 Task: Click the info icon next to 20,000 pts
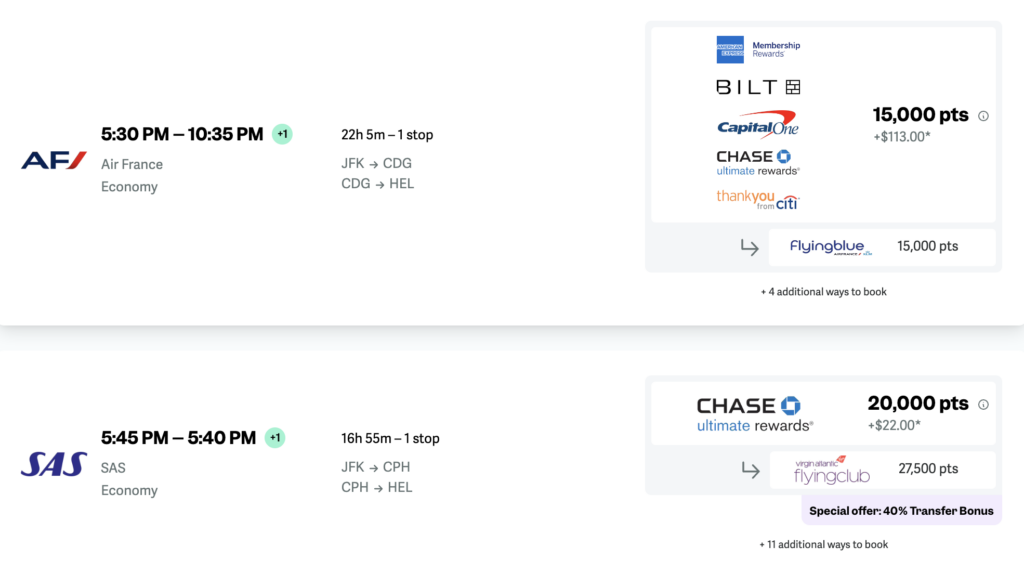tap(983, 405)
